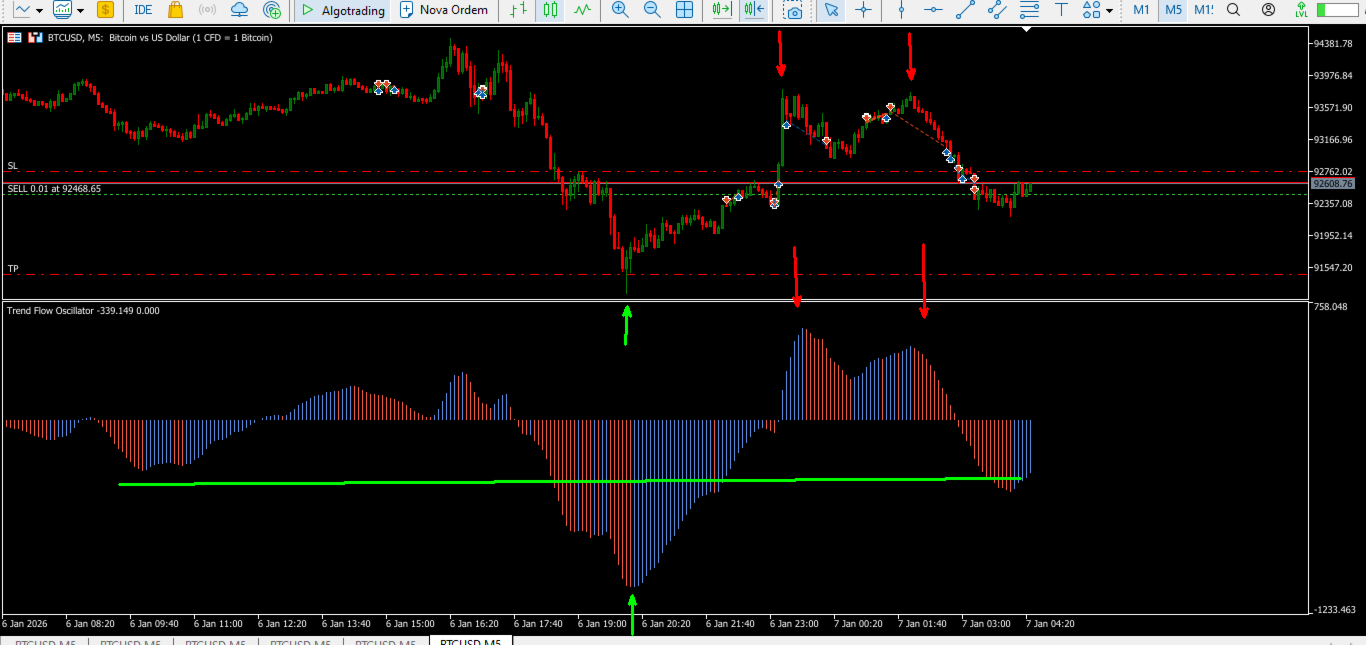Click the current price label 92608.76
The width and height of the screenshot is (1366, 645).
pyautogui.click(x=1333, y=183)
